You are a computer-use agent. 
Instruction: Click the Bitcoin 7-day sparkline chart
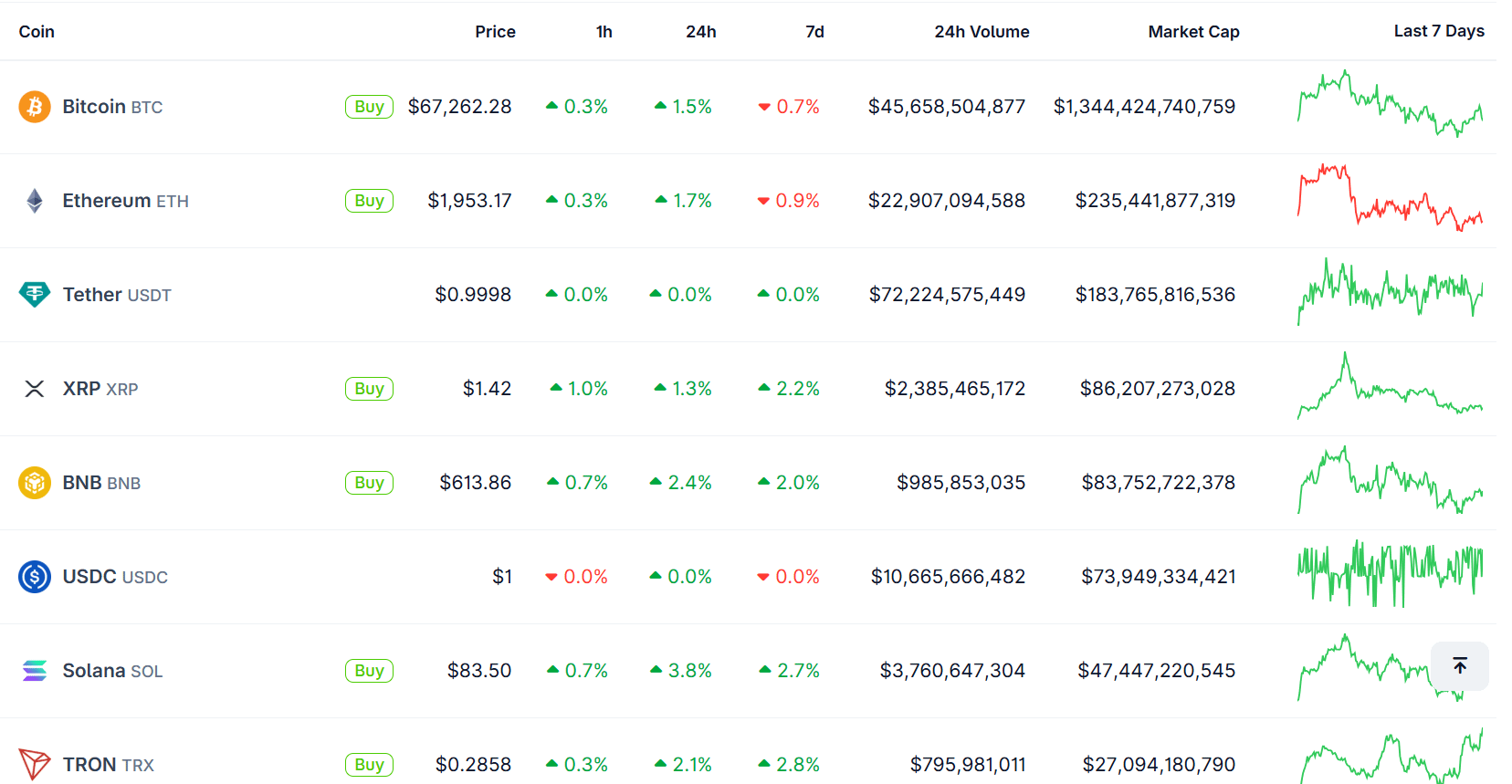point(1389,103)
